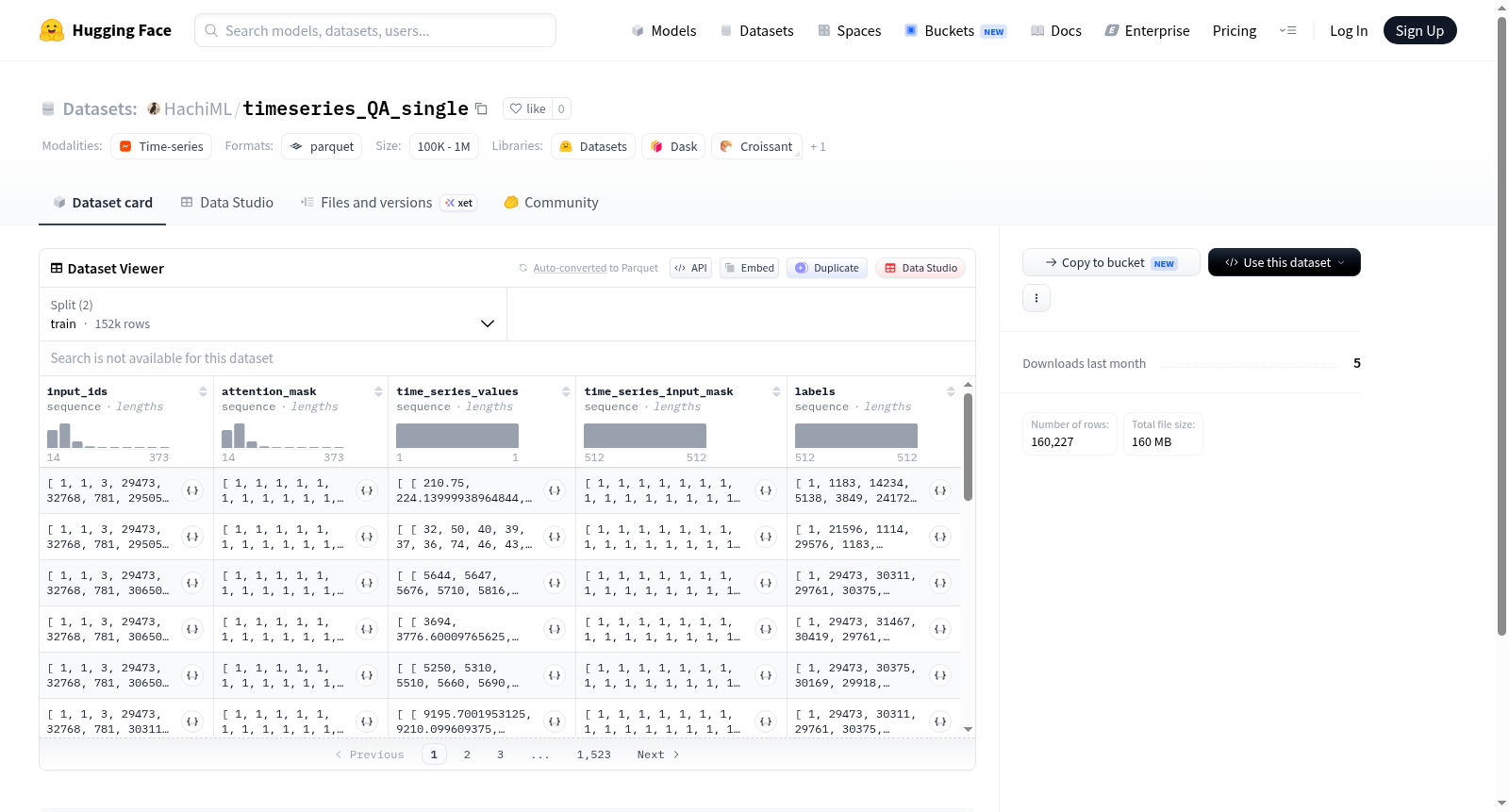Screen dimensions: 1509x812
Task: Click the API button in Dataset Viewer
Action: point(690,268)
